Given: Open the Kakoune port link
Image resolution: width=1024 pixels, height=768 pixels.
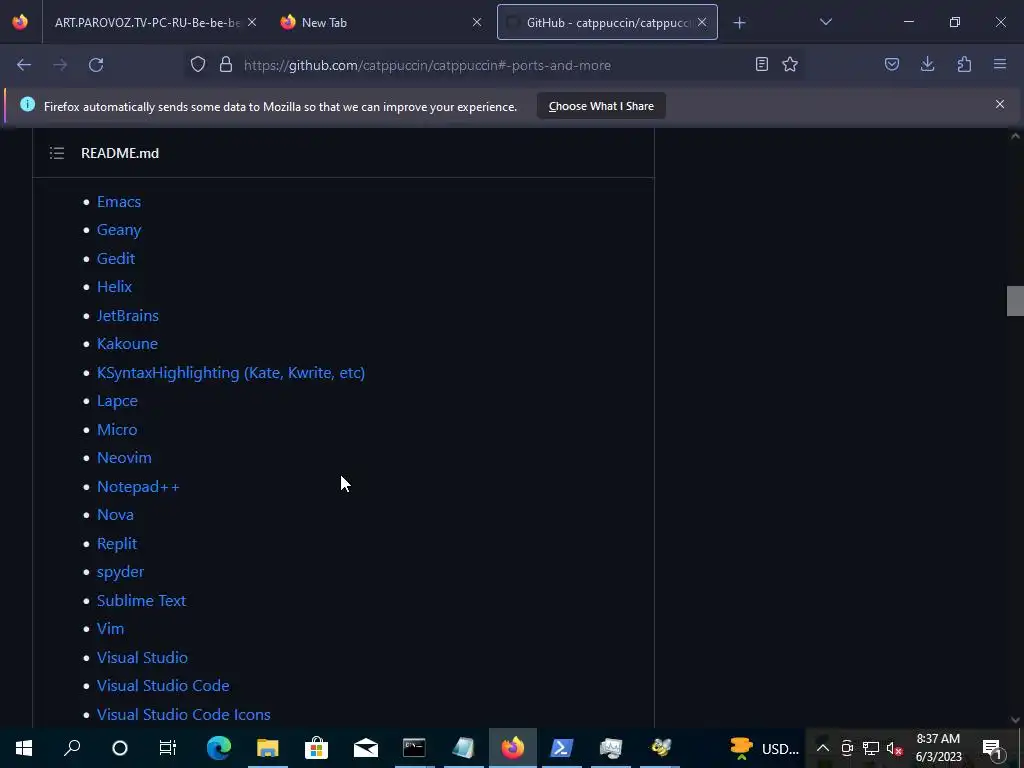Looking at the screenshot, I should click(127, 344).
